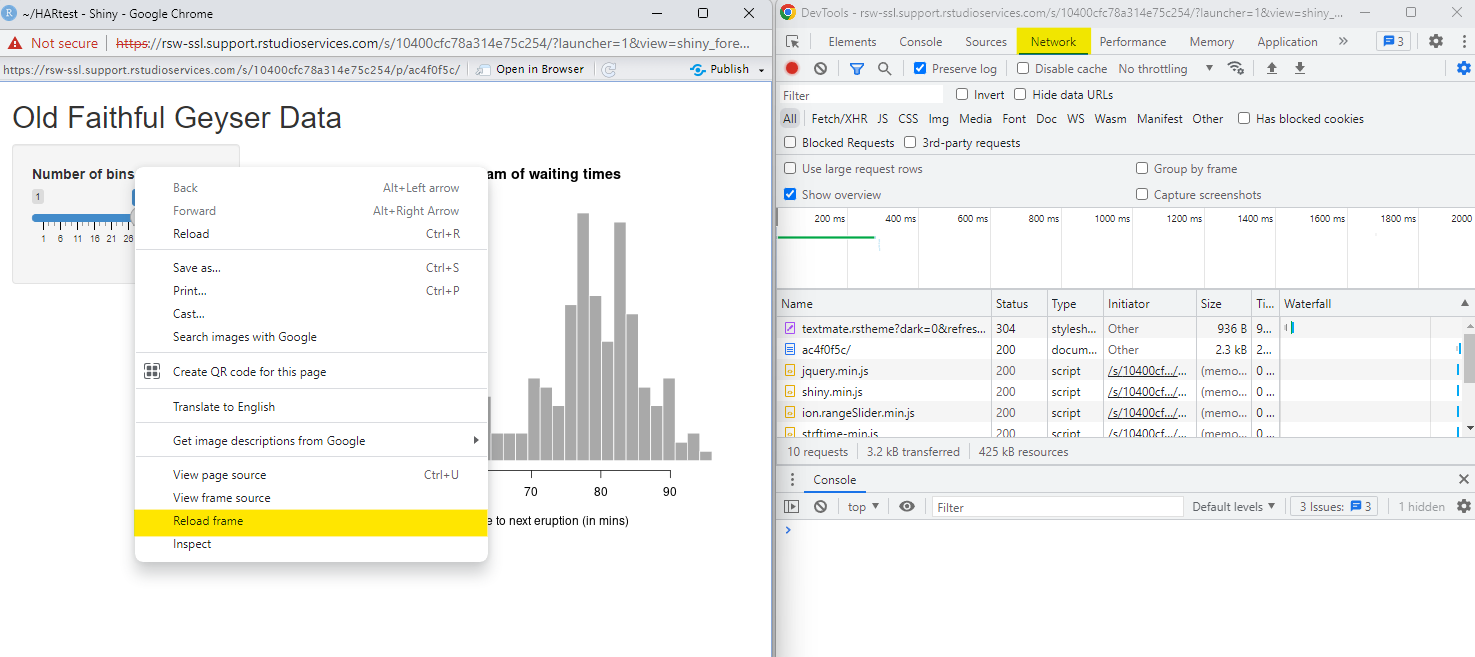Uncheck the Preserve log checkbox
1475x657 pixels.
pos(920,69)
